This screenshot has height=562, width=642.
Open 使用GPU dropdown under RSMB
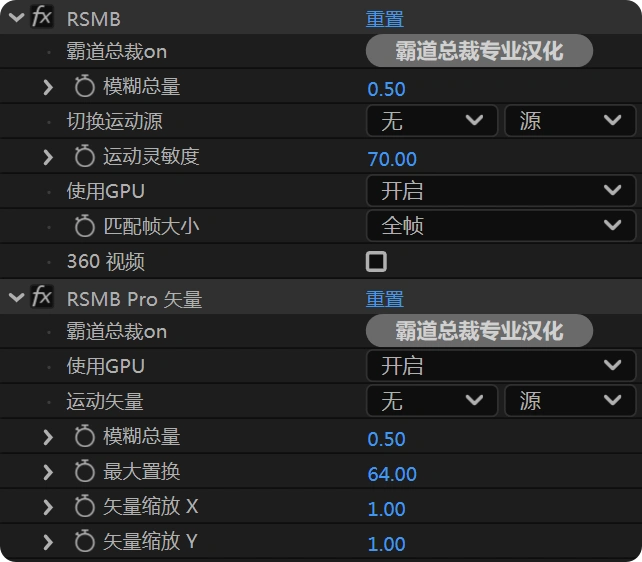(x=501, y=191)
